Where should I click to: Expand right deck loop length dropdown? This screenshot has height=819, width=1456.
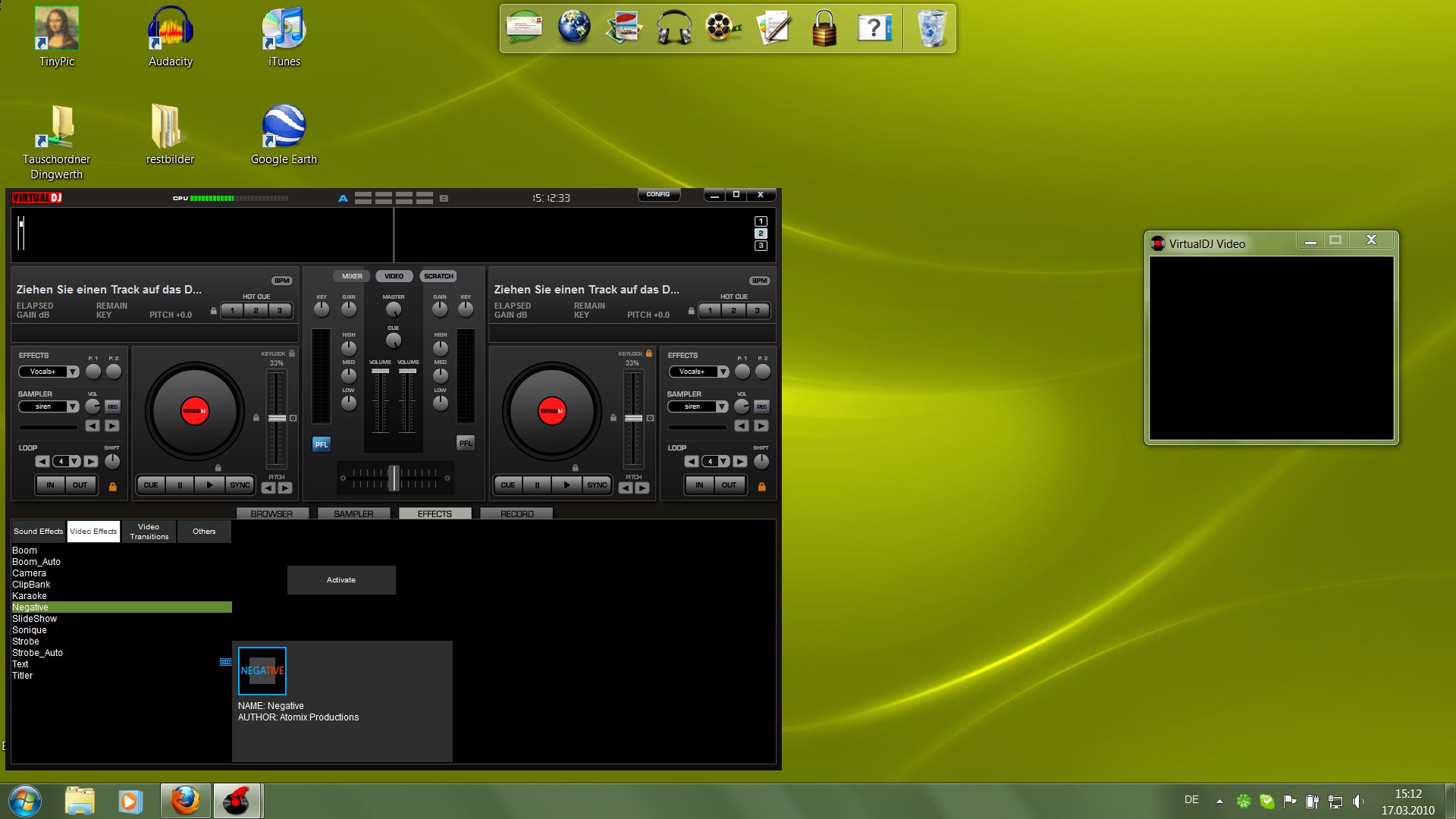[723, 461]
